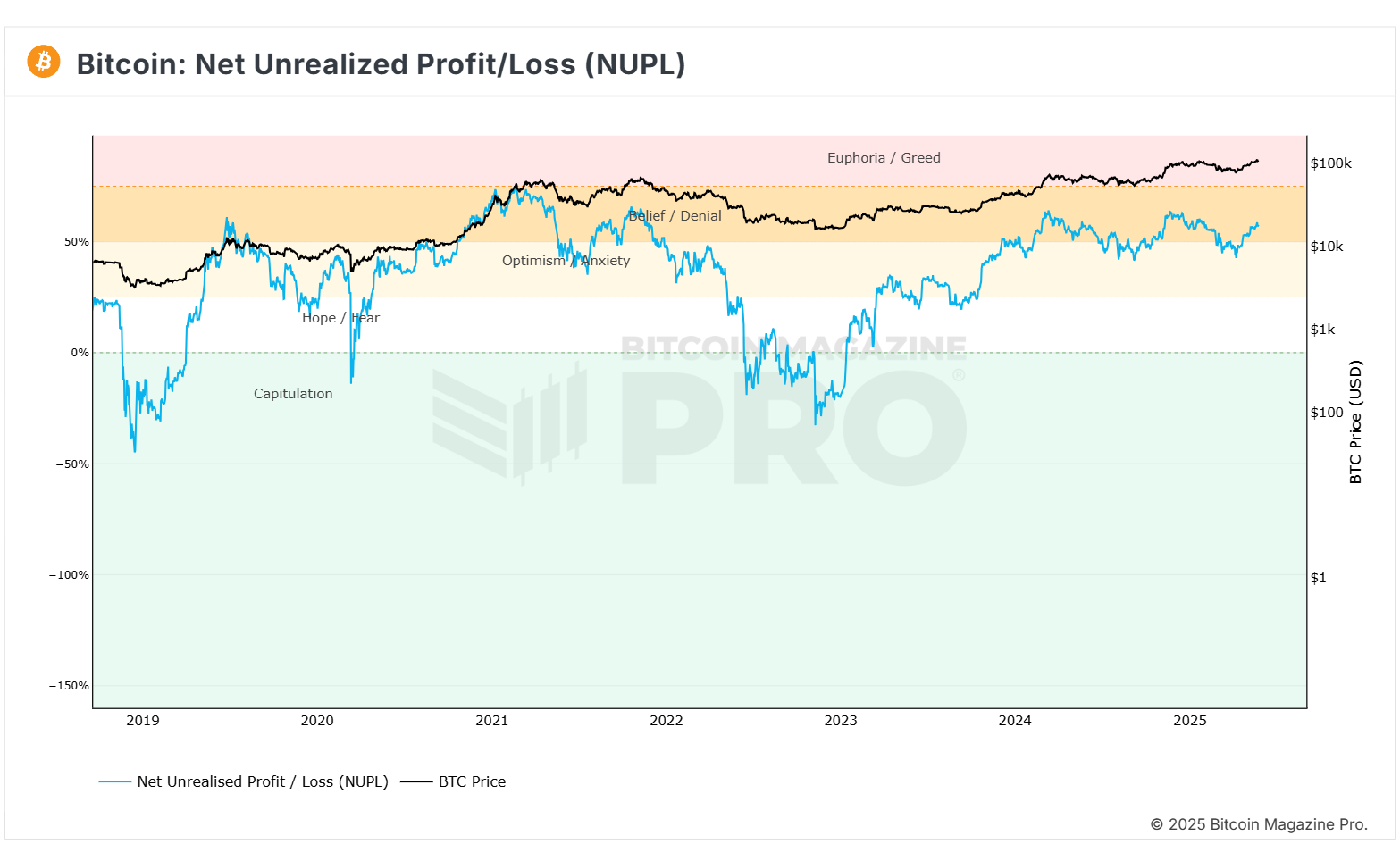Click the Capitulation zone label
1400x844 pixels.
[x=293, y=394]
